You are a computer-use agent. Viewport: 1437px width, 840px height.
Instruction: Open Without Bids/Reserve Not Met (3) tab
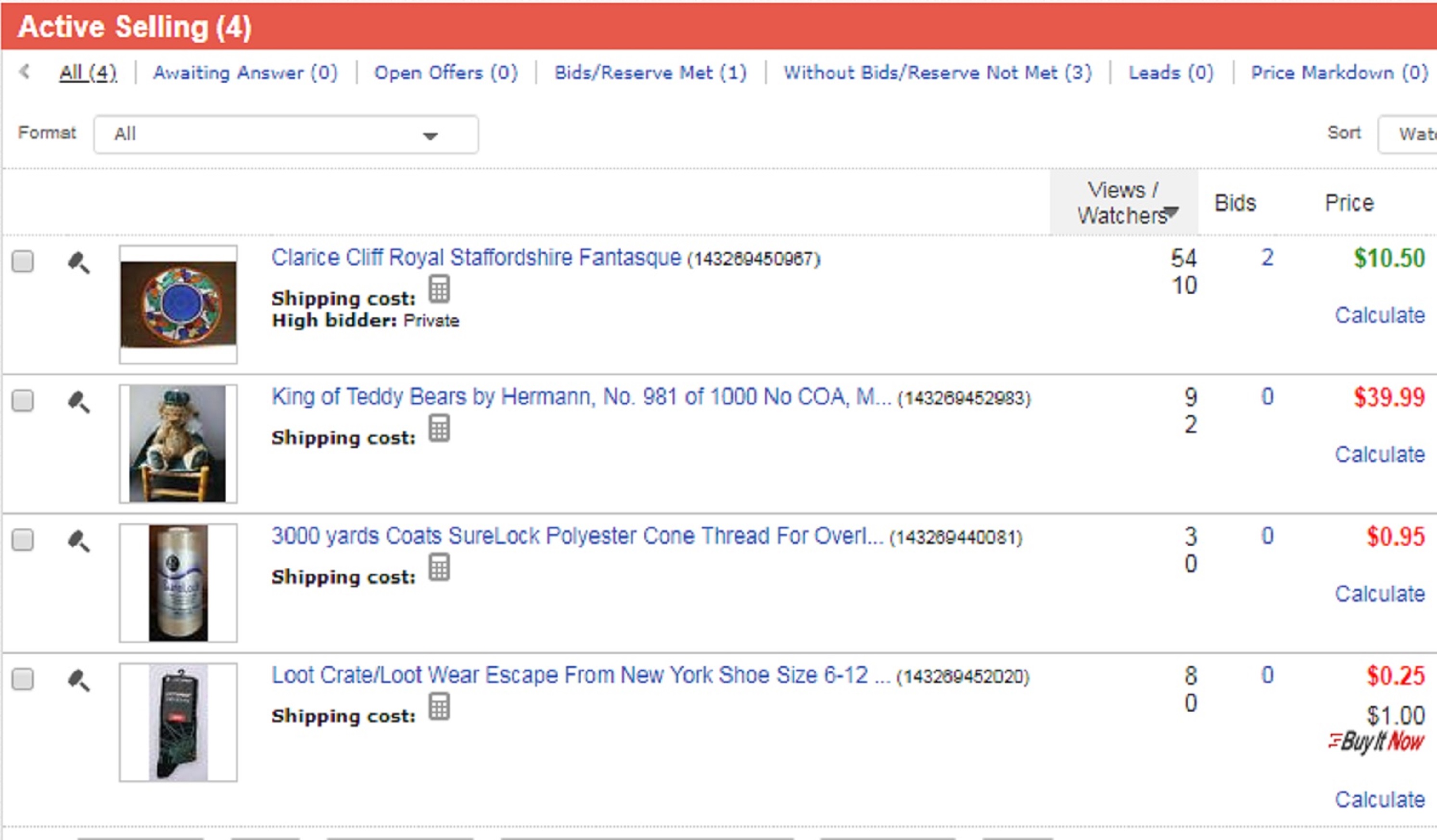(x=938, y=73)
